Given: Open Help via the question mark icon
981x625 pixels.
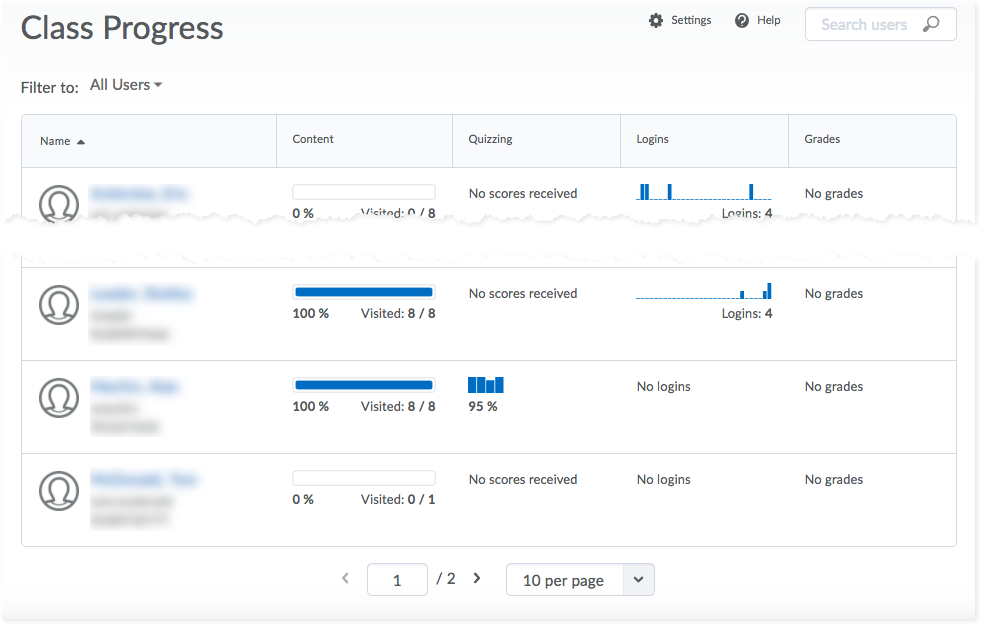Looking at the screenshot, I should point(742,21).
